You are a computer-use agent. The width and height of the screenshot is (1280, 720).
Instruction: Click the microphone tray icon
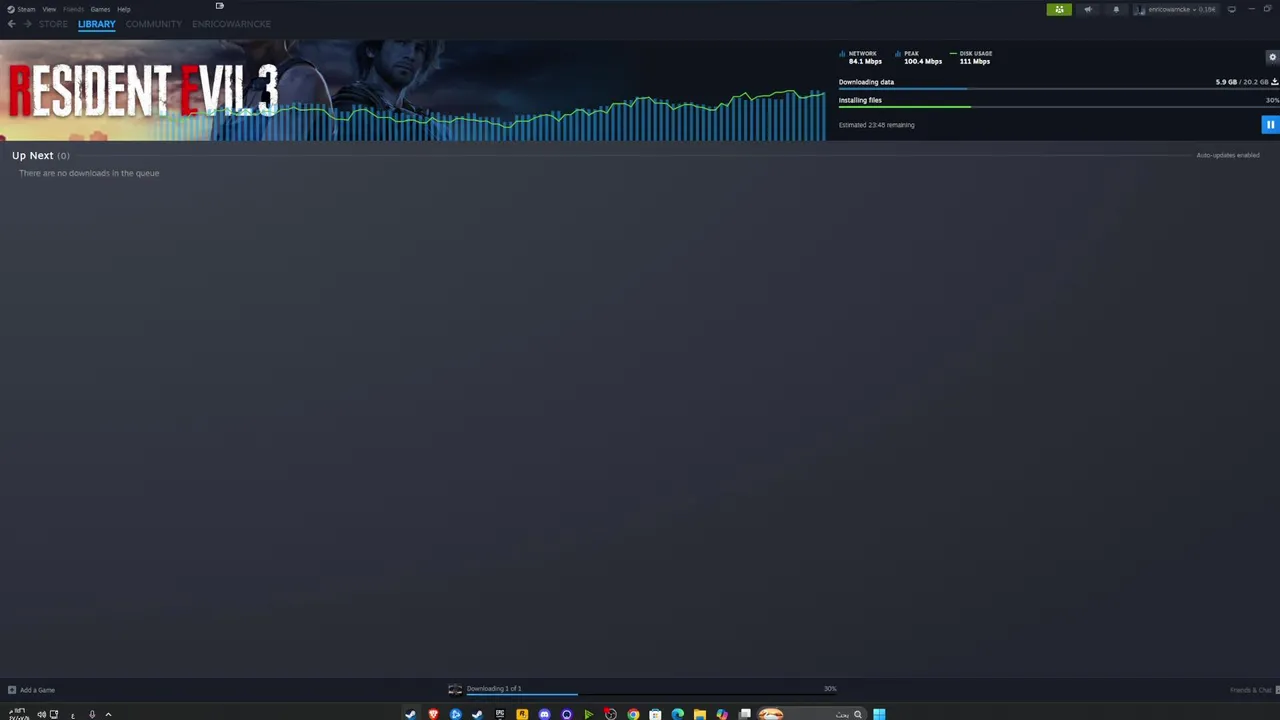pyautogui.click(x=91, y=714)
